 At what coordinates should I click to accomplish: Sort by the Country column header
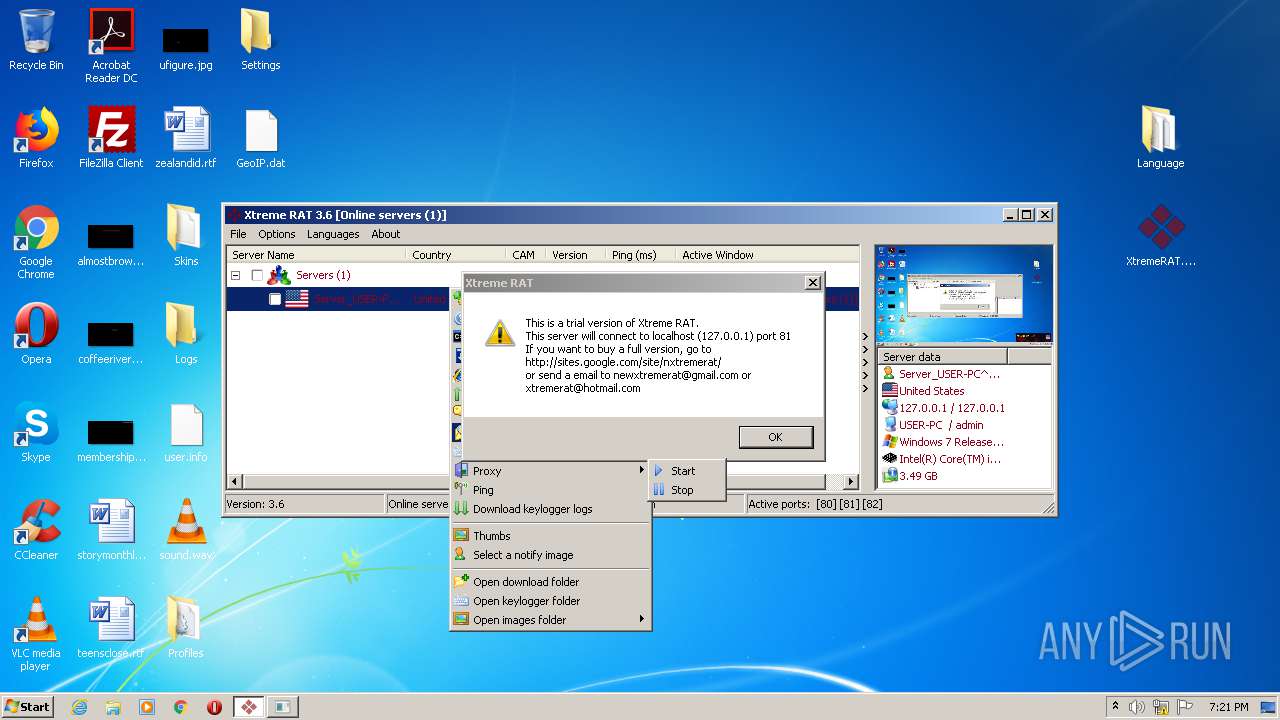(x=455, y=255)
